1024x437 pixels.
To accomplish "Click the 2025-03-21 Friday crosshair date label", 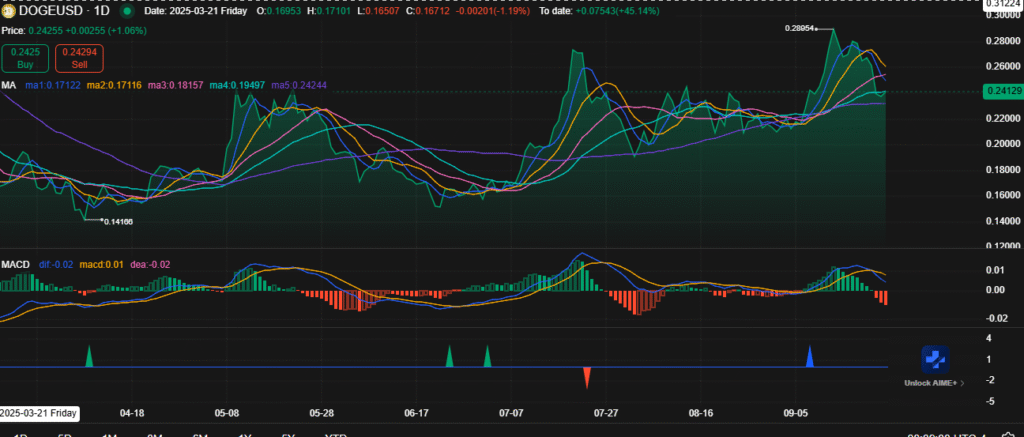I will coord(39,413).
